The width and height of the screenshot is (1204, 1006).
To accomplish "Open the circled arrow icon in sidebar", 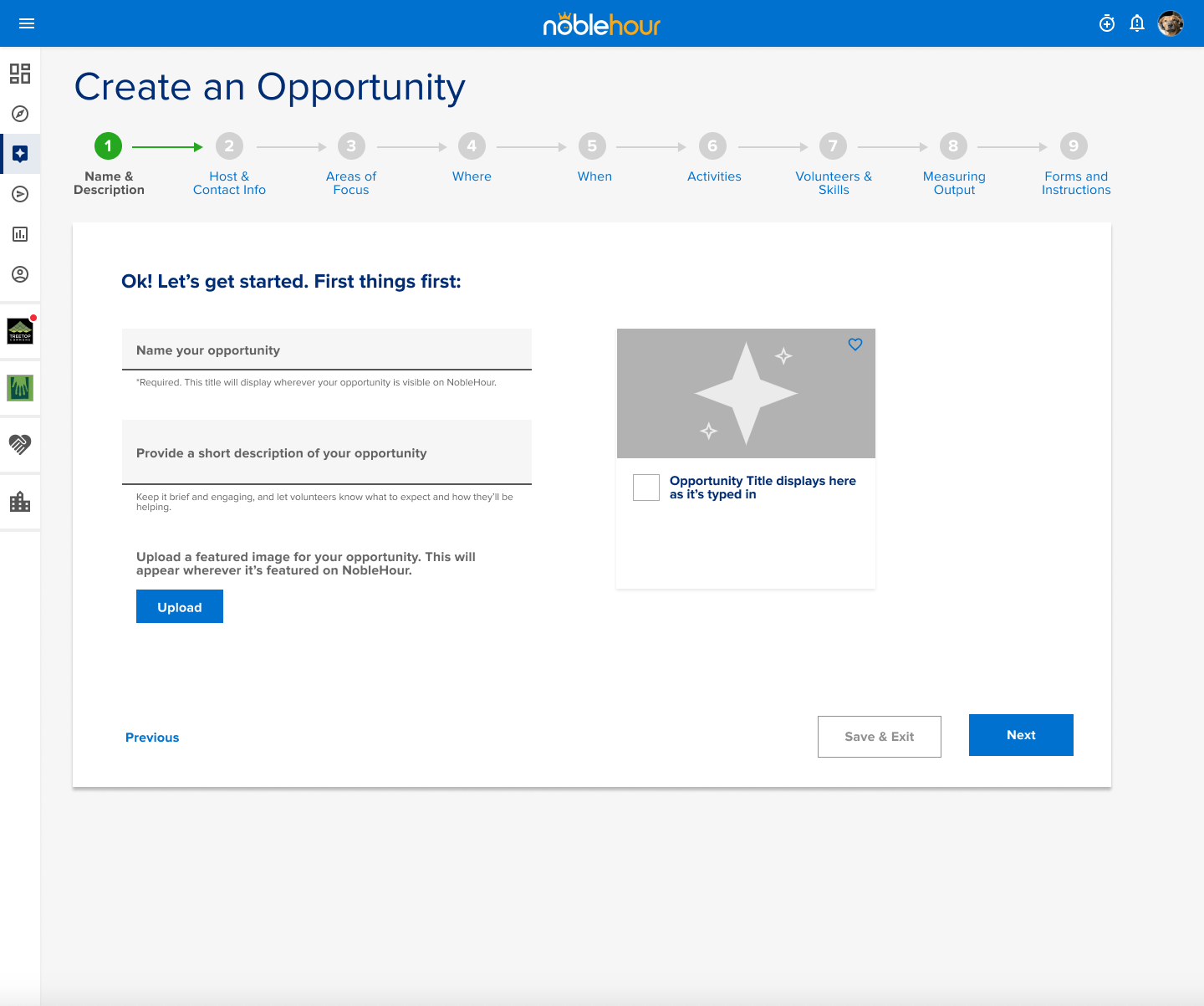I will click(x=20, y=194).
